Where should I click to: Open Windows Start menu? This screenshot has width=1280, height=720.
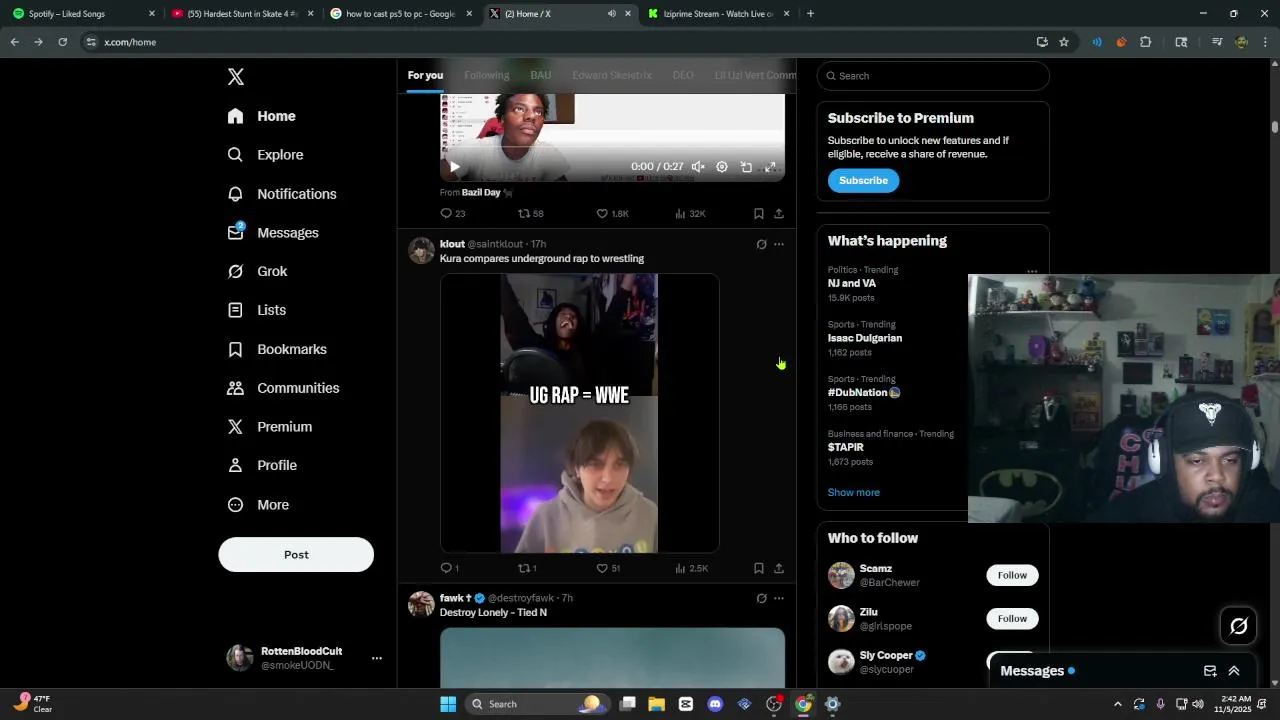448,704
